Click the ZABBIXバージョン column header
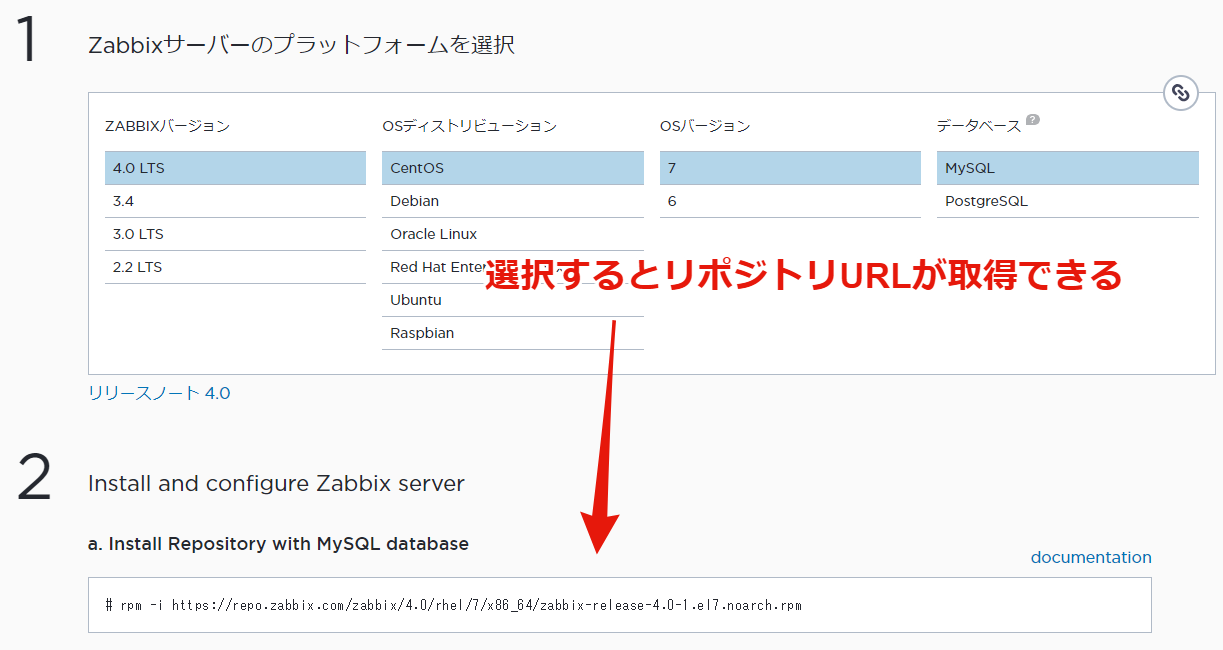The image size is (1223, 650). 167,126
